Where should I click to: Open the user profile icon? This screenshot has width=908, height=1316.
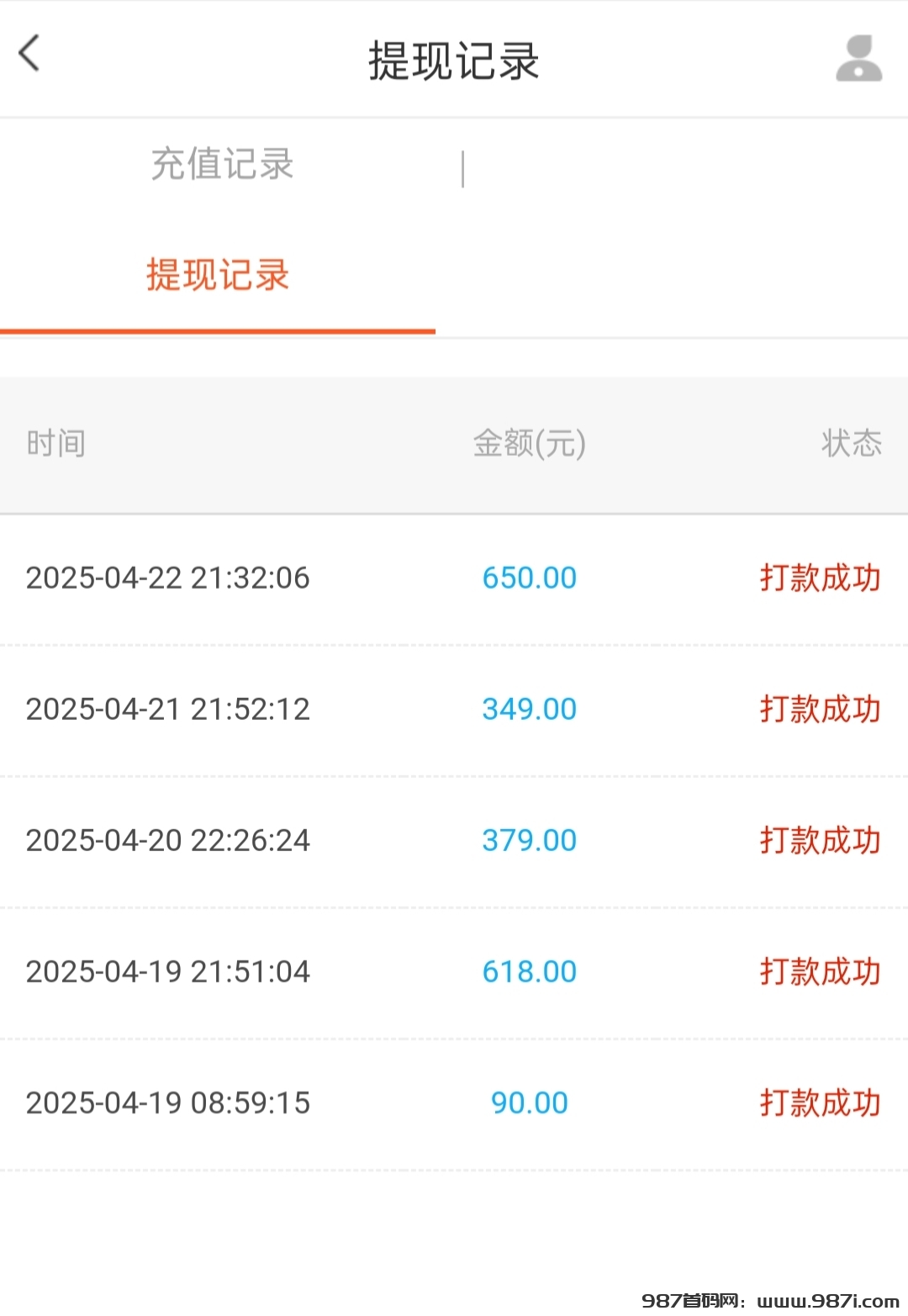pyautogui.click(x=858, y=58)
